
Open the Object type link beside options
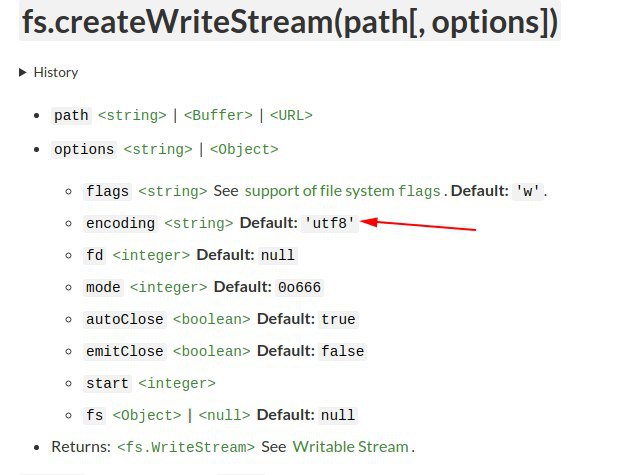click(x=244, y=150)
